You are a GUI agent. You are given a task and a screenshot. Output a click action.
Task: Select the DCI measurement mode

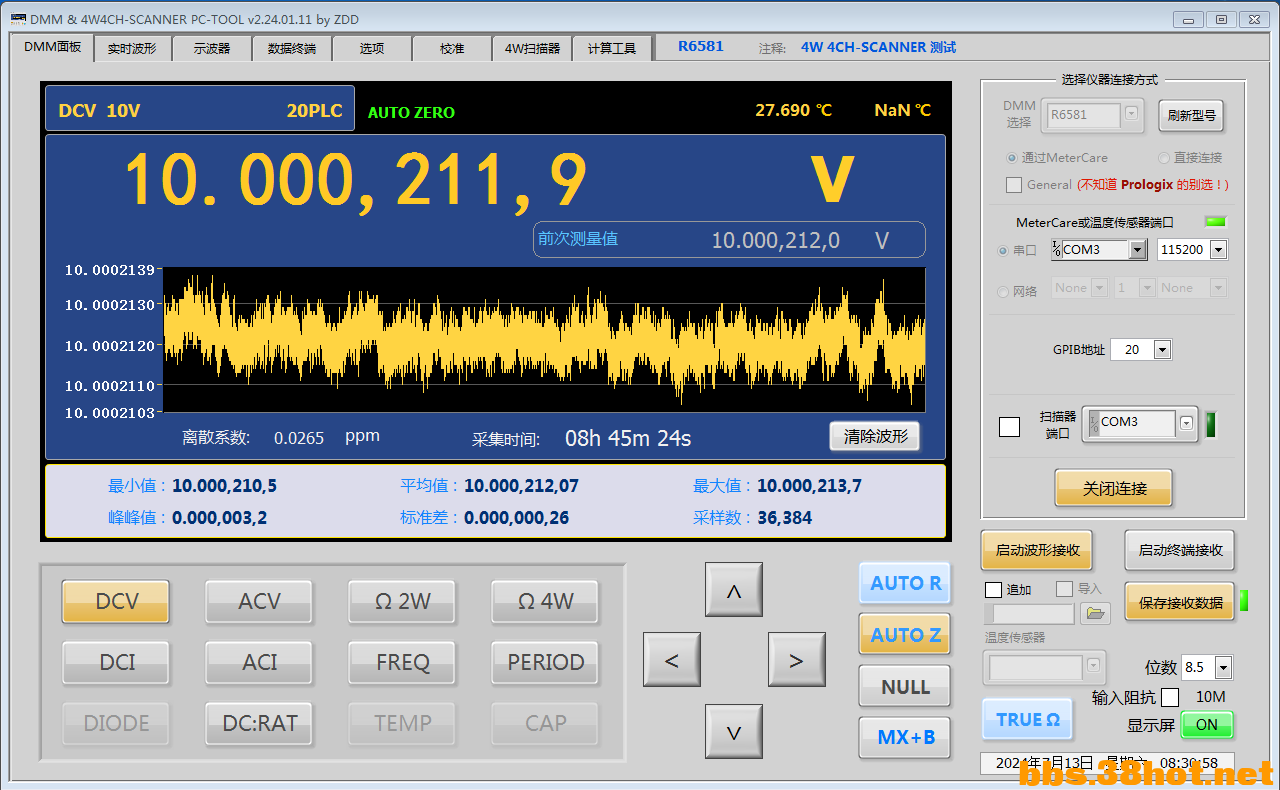pos(116,663)
